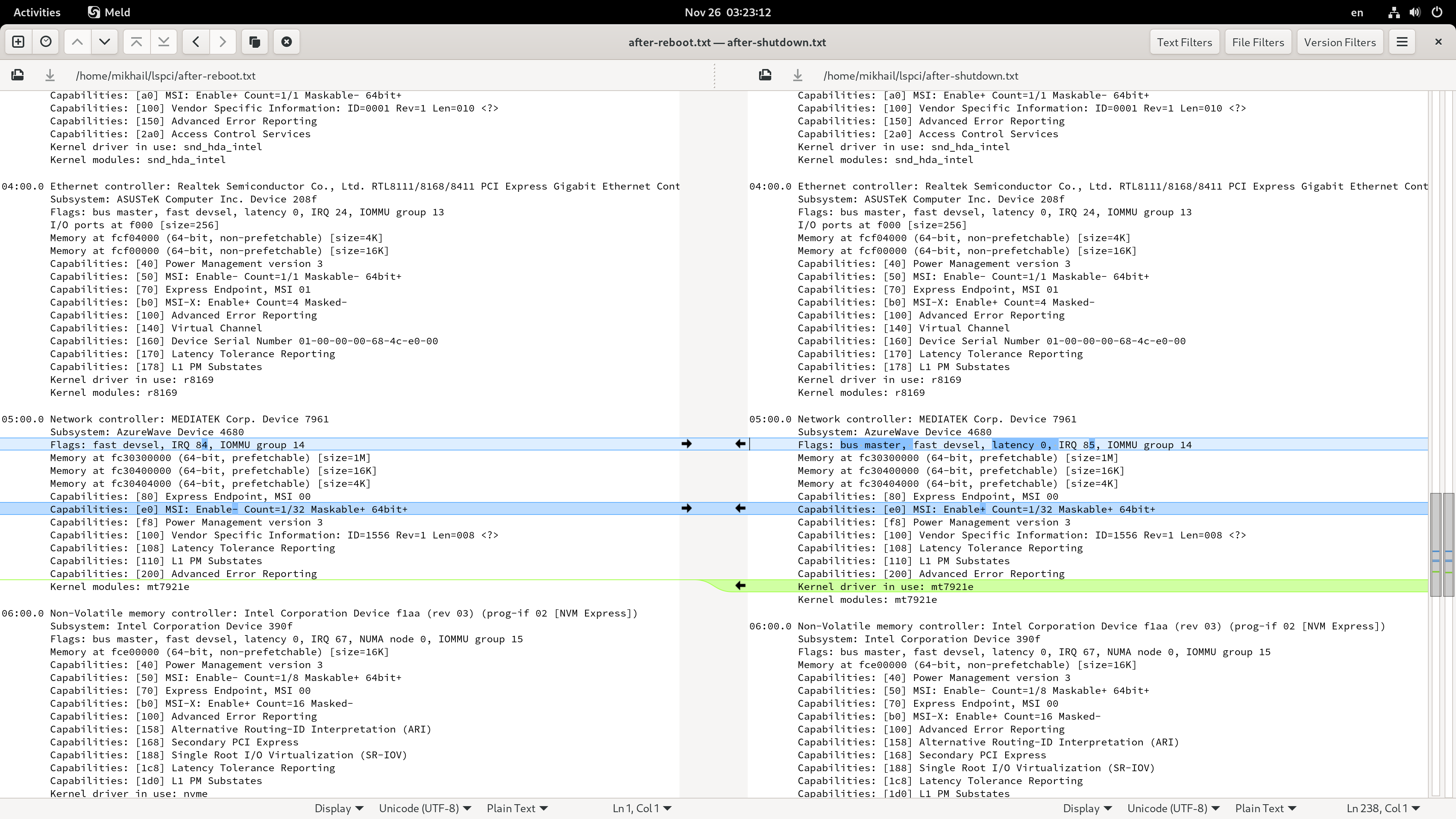Open network status tray icon
The image size is (1456, 819).
[1394, 13]
